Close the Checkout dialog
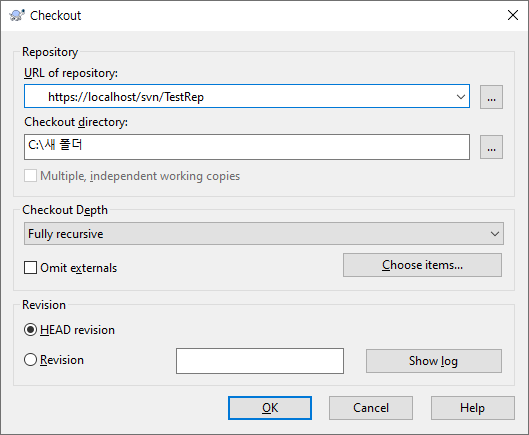The height and width of the screenshot is (435, 529). (x=513, y=15)
